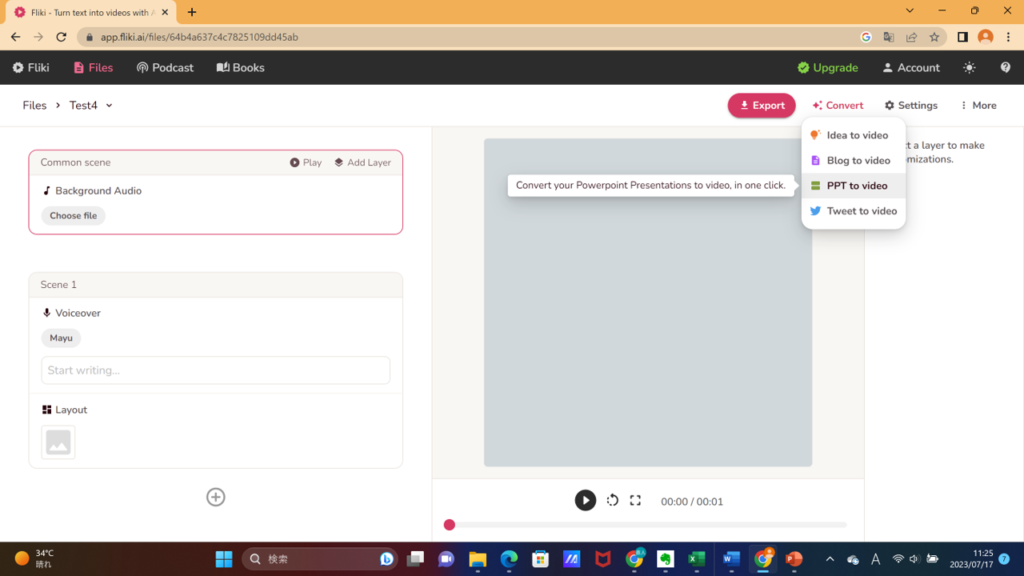Screen dimensions: 1024x576
Task: Open Microsoft Edge from taskbar
Action: coord(509,559)
